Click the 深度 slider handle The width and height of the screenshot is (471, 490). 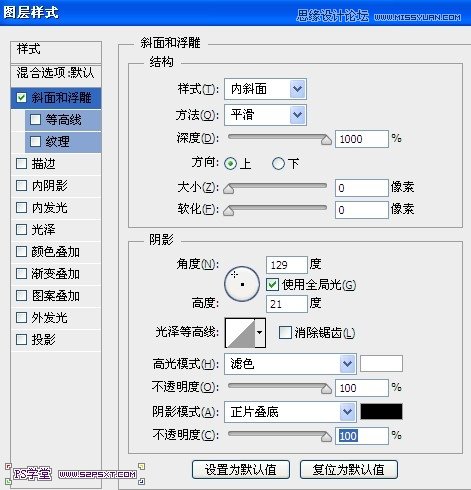[326, 140]
